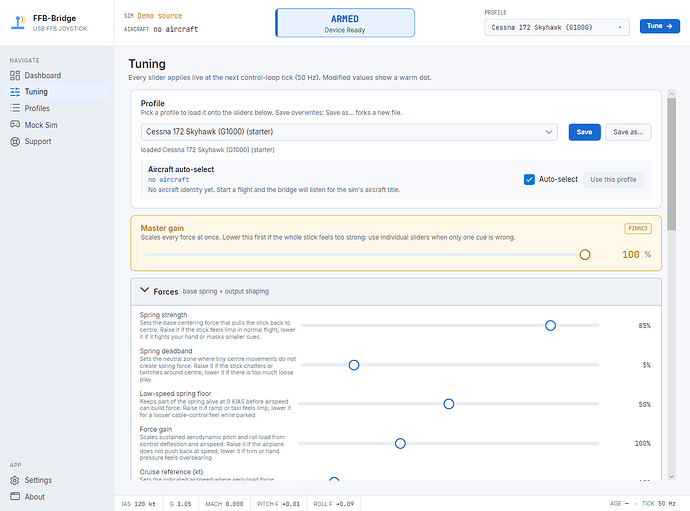The height and width of the screenshot is (511, 690).
Task: Click the 'Demo source' sim label
Action: coord(160,16)
